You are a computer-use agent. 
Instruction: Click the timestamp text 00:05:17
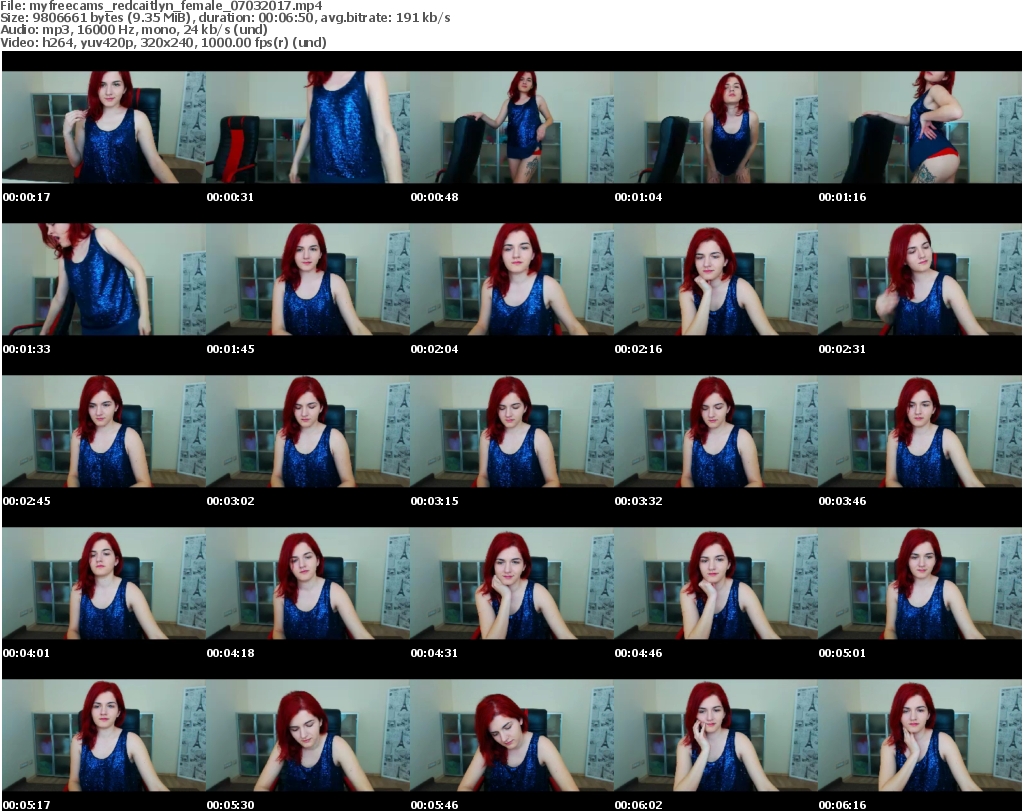pos(27,805)
